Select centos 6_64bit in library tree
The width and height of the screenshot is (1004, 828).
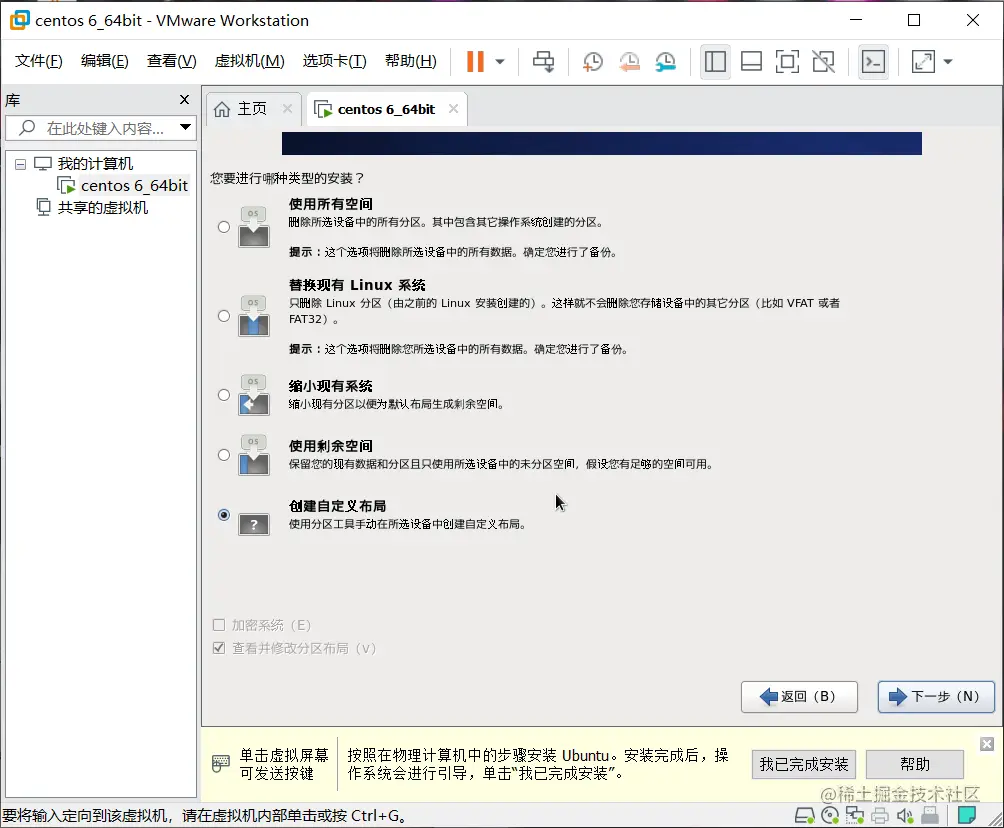point(134,186)
